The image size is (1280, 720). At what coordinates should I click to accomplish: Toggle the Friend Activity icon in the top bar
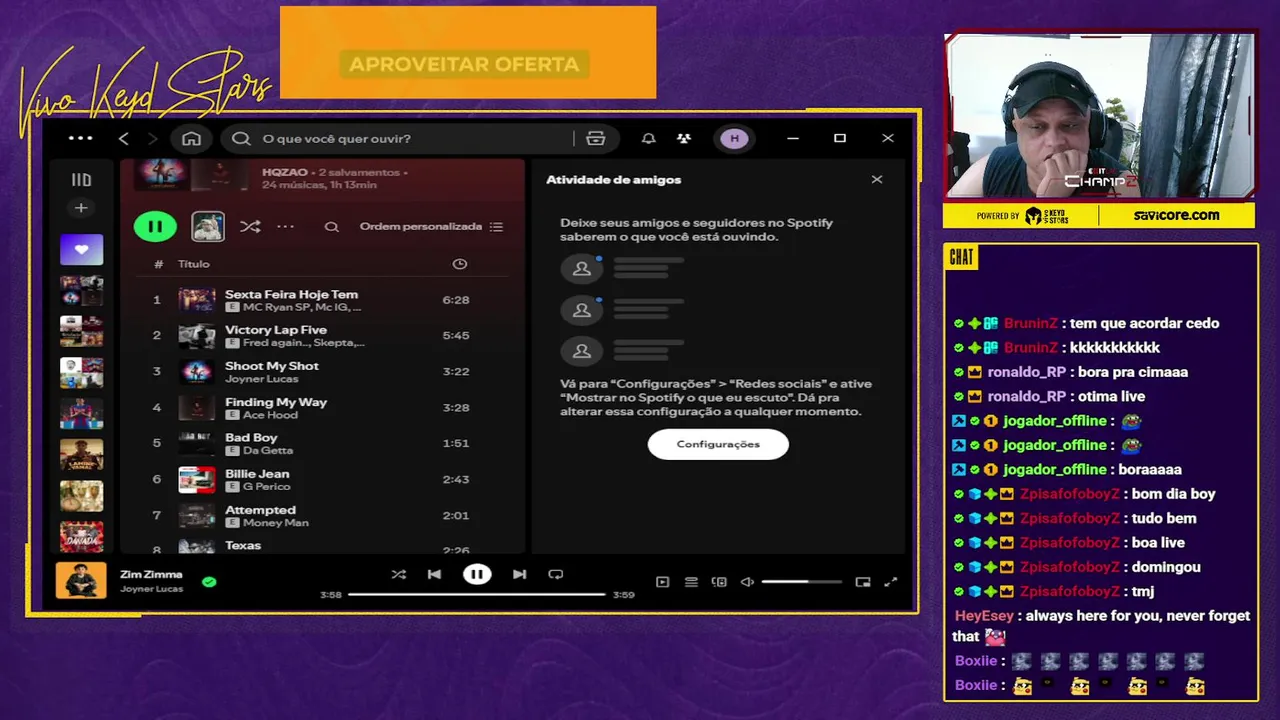684,138
